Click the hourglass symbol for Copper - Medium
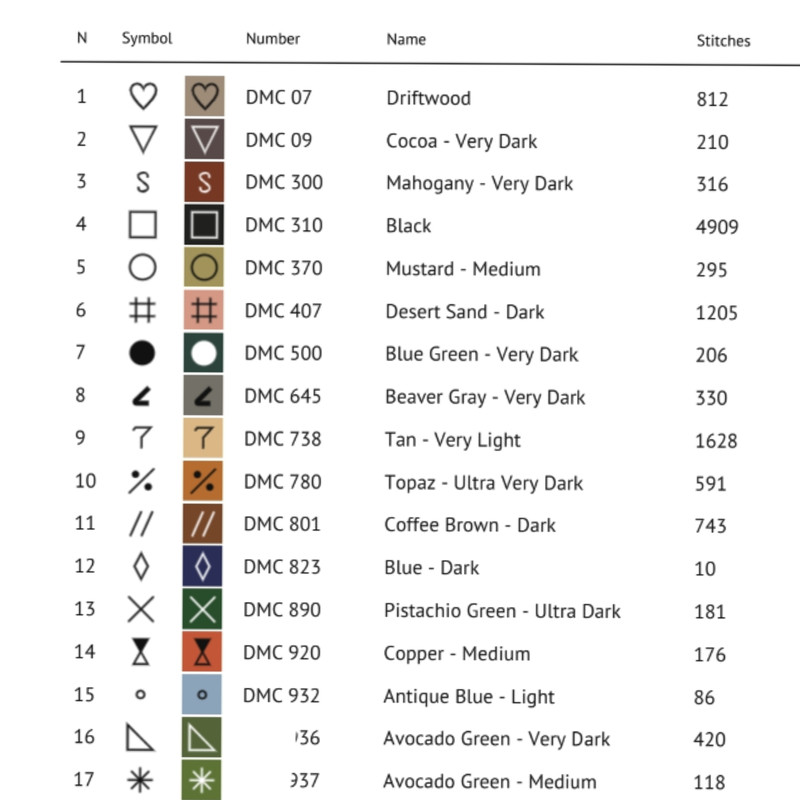Screen dimensions: 800x800 click(x=142, y=652)
